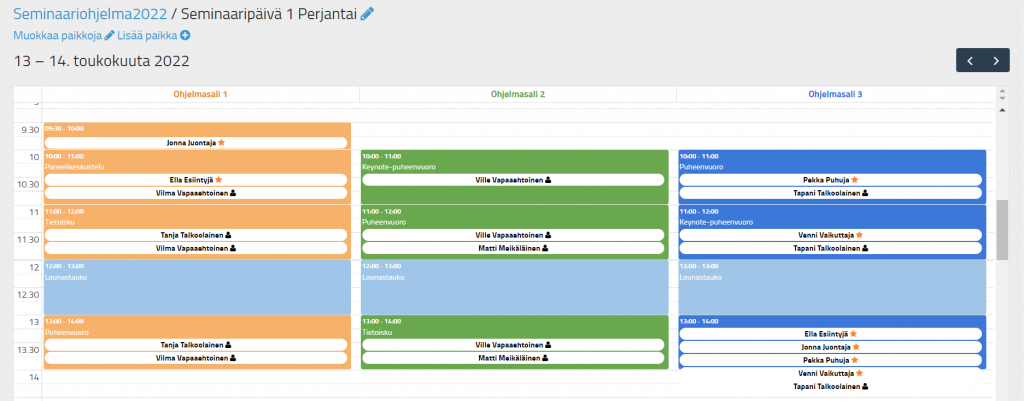Open the Muokkaa paikkoja link
The height and width of the screenshot is (401, 1024).
pos(57,36)
